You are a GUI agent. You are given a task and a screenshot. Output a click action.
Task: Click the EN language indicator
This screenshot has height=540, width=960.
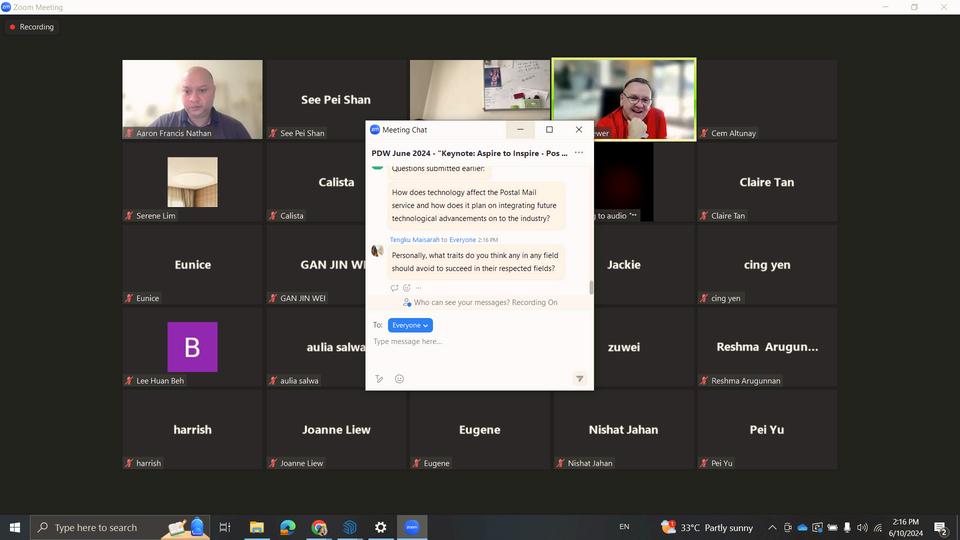624,527
